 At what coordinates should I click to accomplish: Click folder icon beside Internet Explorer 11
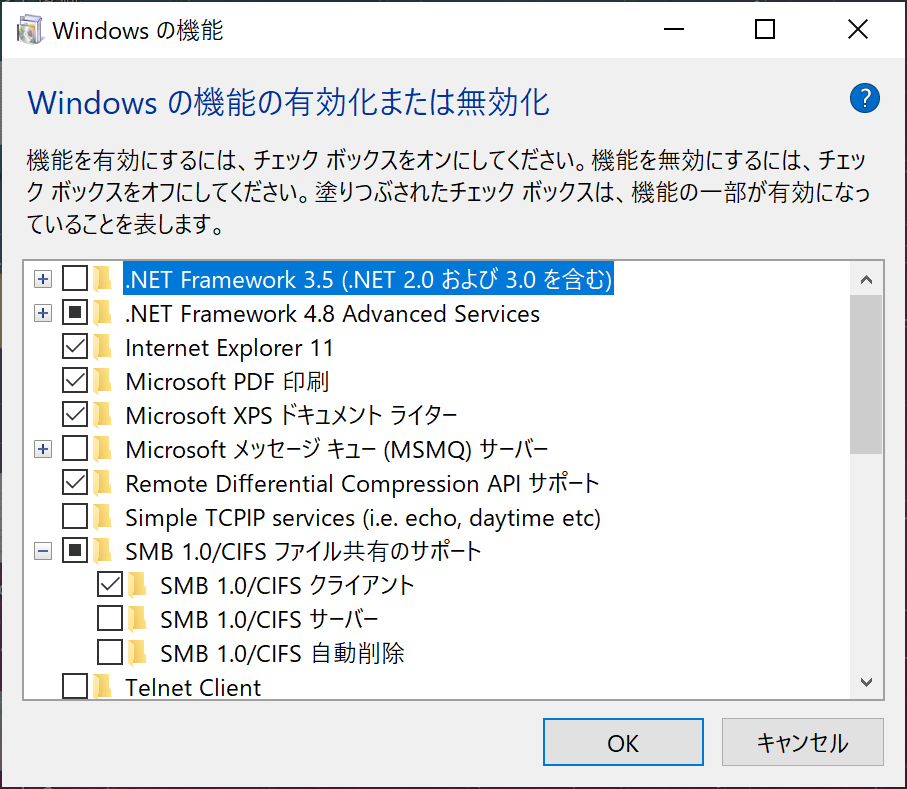tap(103, 347)
